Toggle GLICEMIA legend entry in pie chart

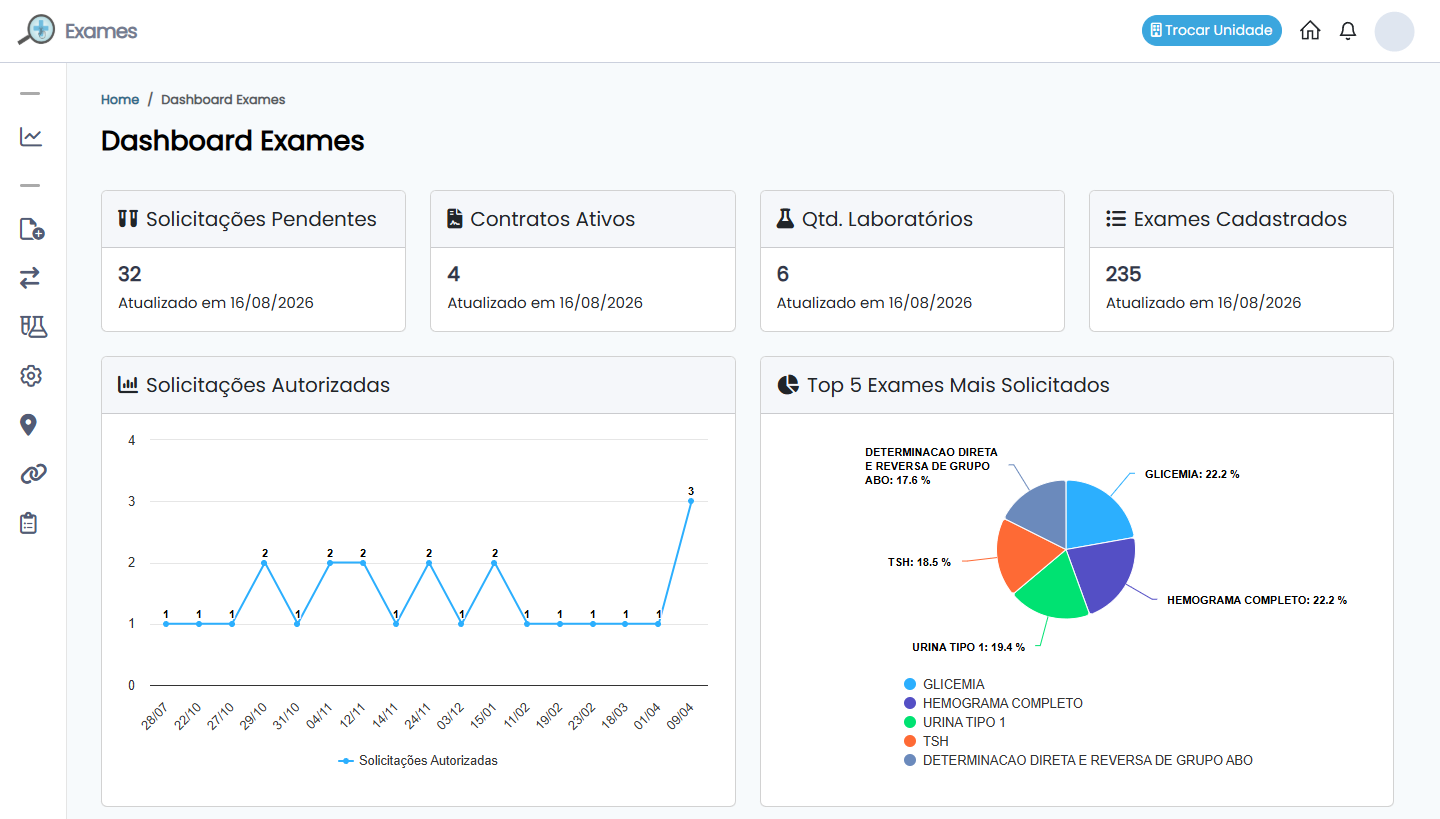[x=944, y=684]
